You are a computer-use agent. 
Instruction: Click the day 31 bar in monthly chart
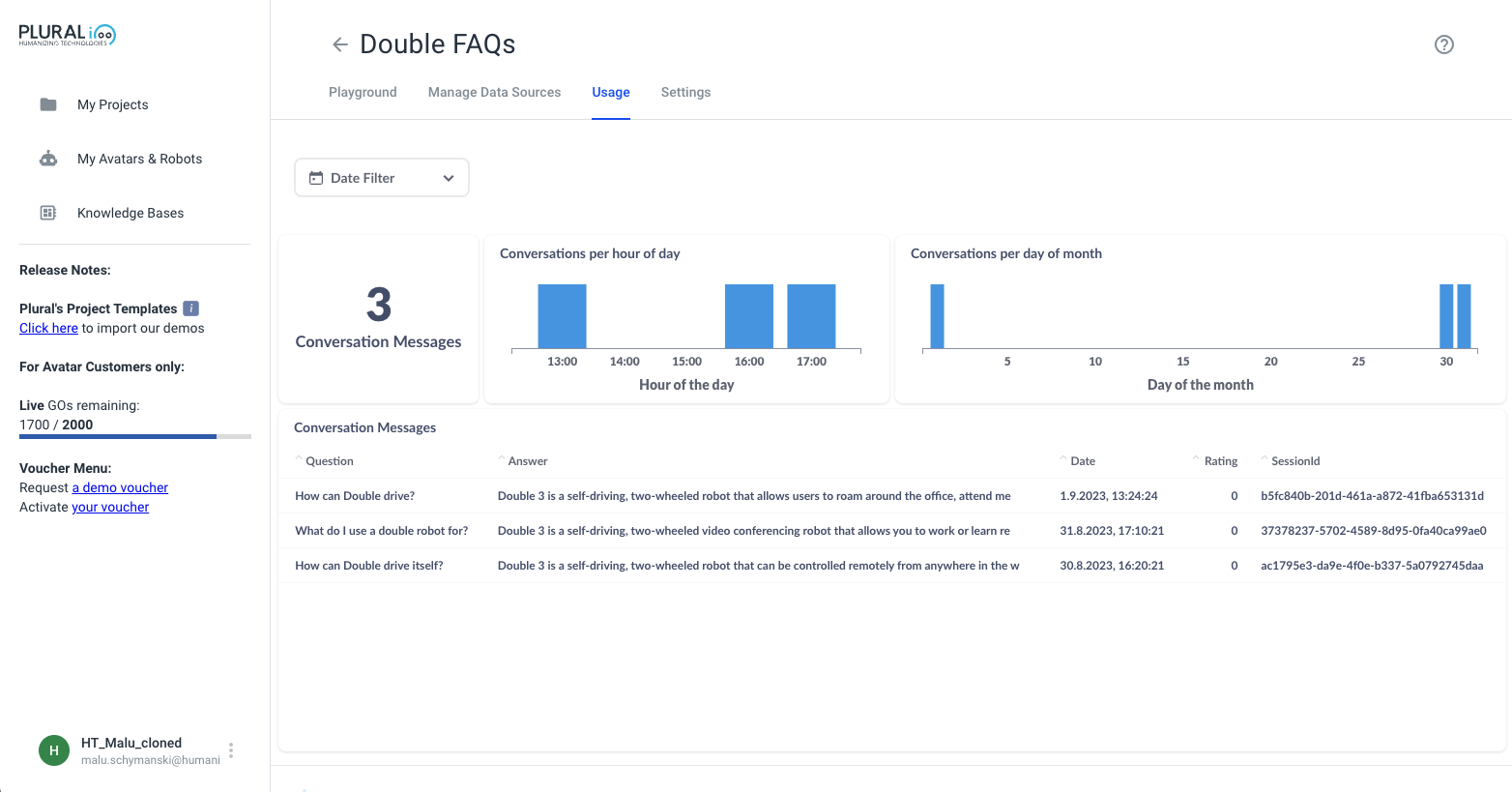[1464, 316]
